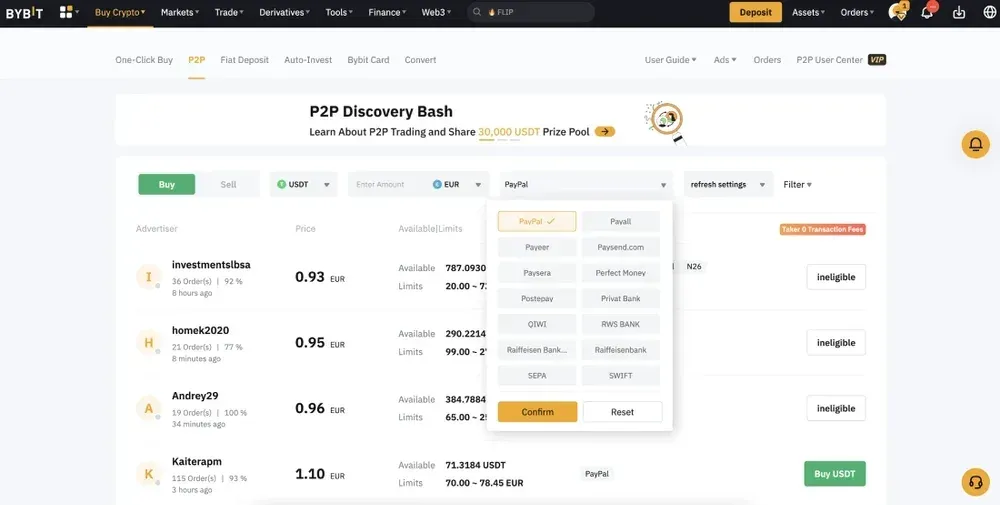This screenshot has height=505, width=1000.
Task: Click the banner arrow icon
Action: [x=605, y=131]
